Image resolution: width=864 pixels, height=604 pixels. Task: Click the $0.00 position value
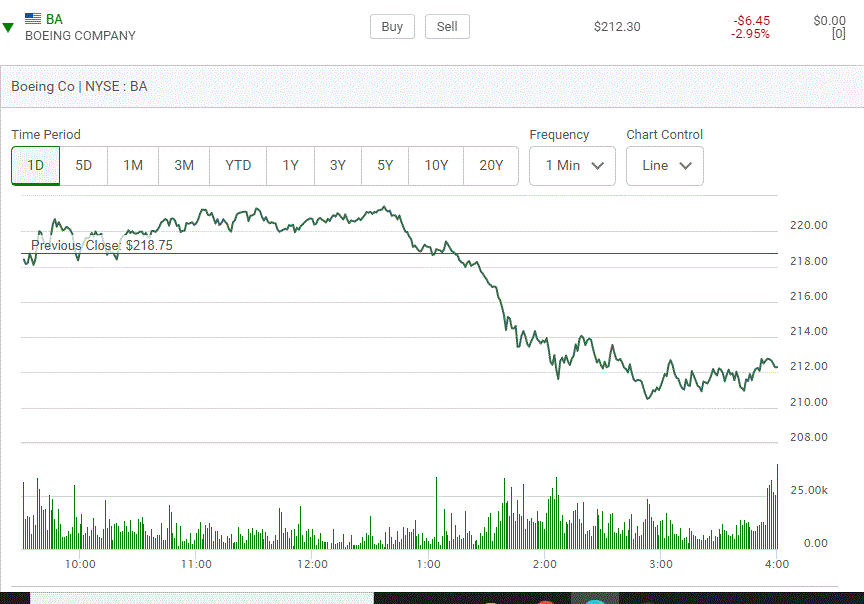[x=829, y=20]
